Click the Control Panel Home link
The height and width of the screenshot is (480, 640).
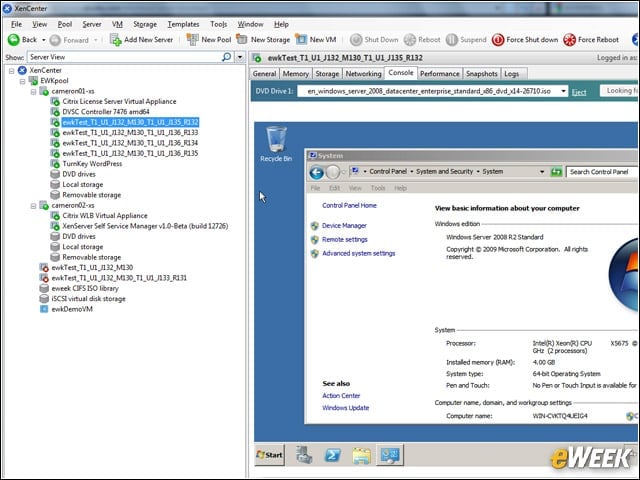[x=349, y=205]
